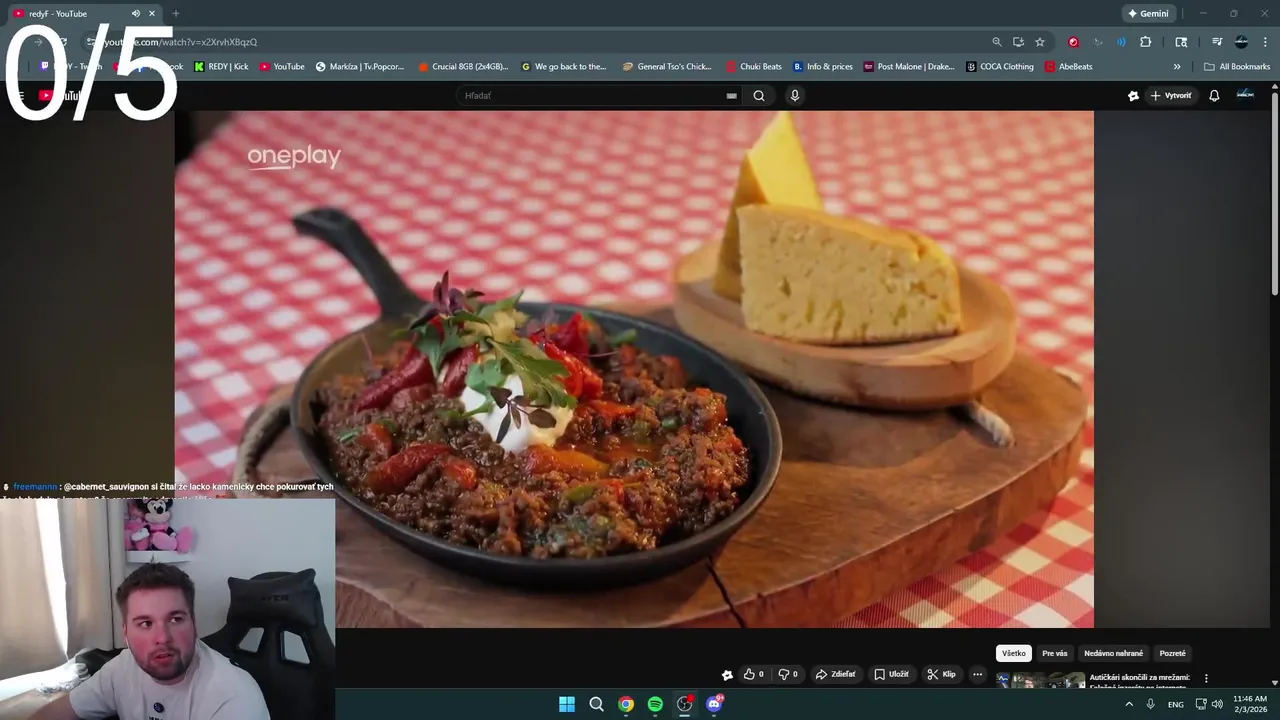Start voice search with microphone icon
The image size is (1280, 720).
coord(795,96)
